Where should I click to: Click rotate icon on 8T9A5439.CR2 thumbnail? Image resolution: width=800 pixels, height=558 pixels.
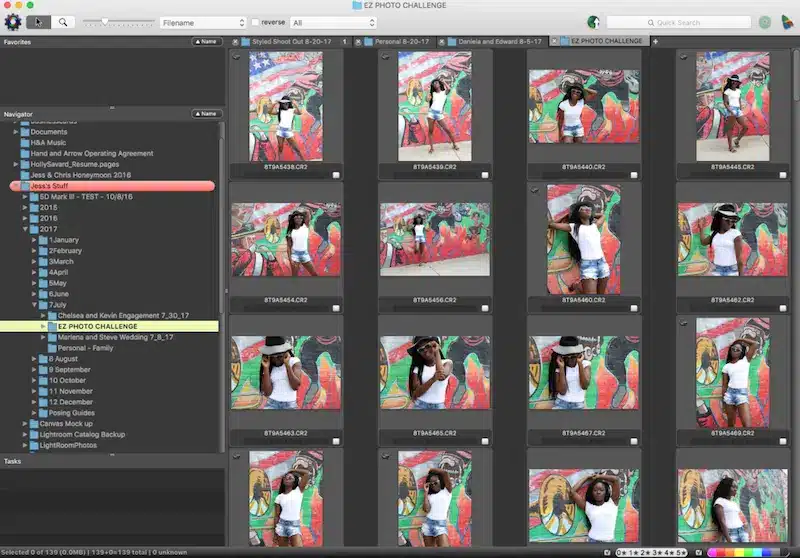[385, 57]
